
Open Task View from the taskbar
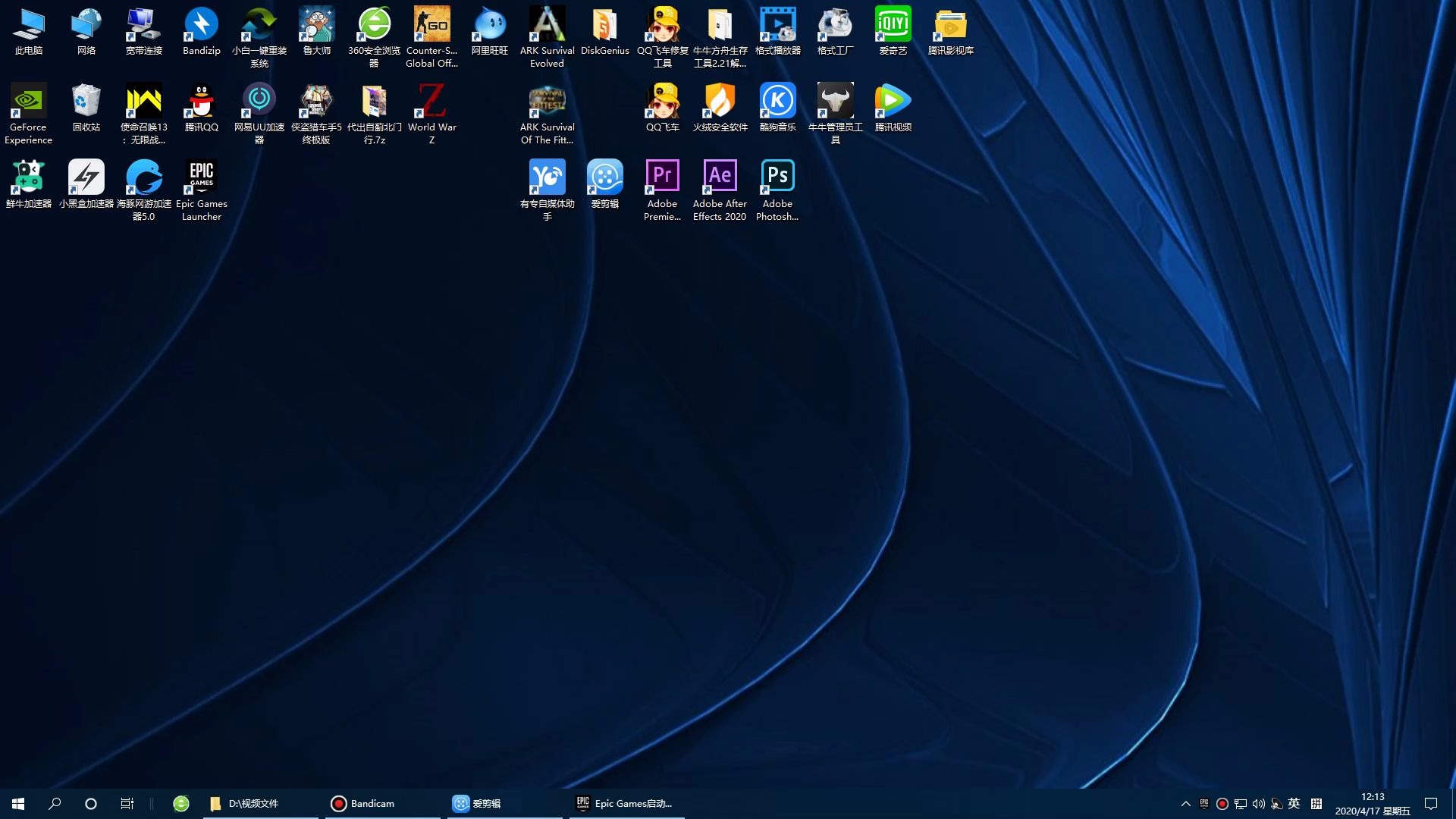[x=127, y=804]
